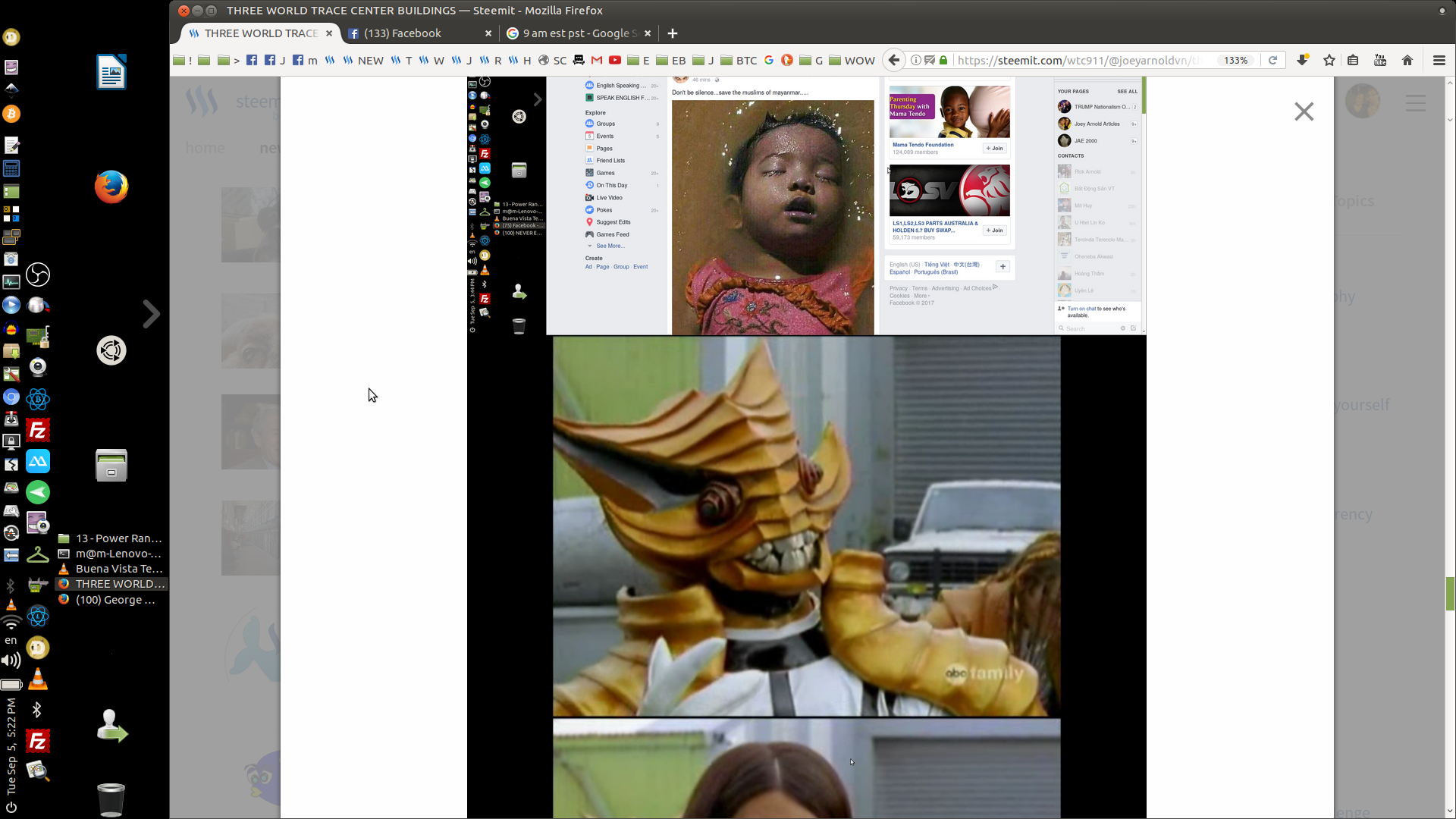Go back with the Firefox back arrow
1456x819 pixels.
894,60
